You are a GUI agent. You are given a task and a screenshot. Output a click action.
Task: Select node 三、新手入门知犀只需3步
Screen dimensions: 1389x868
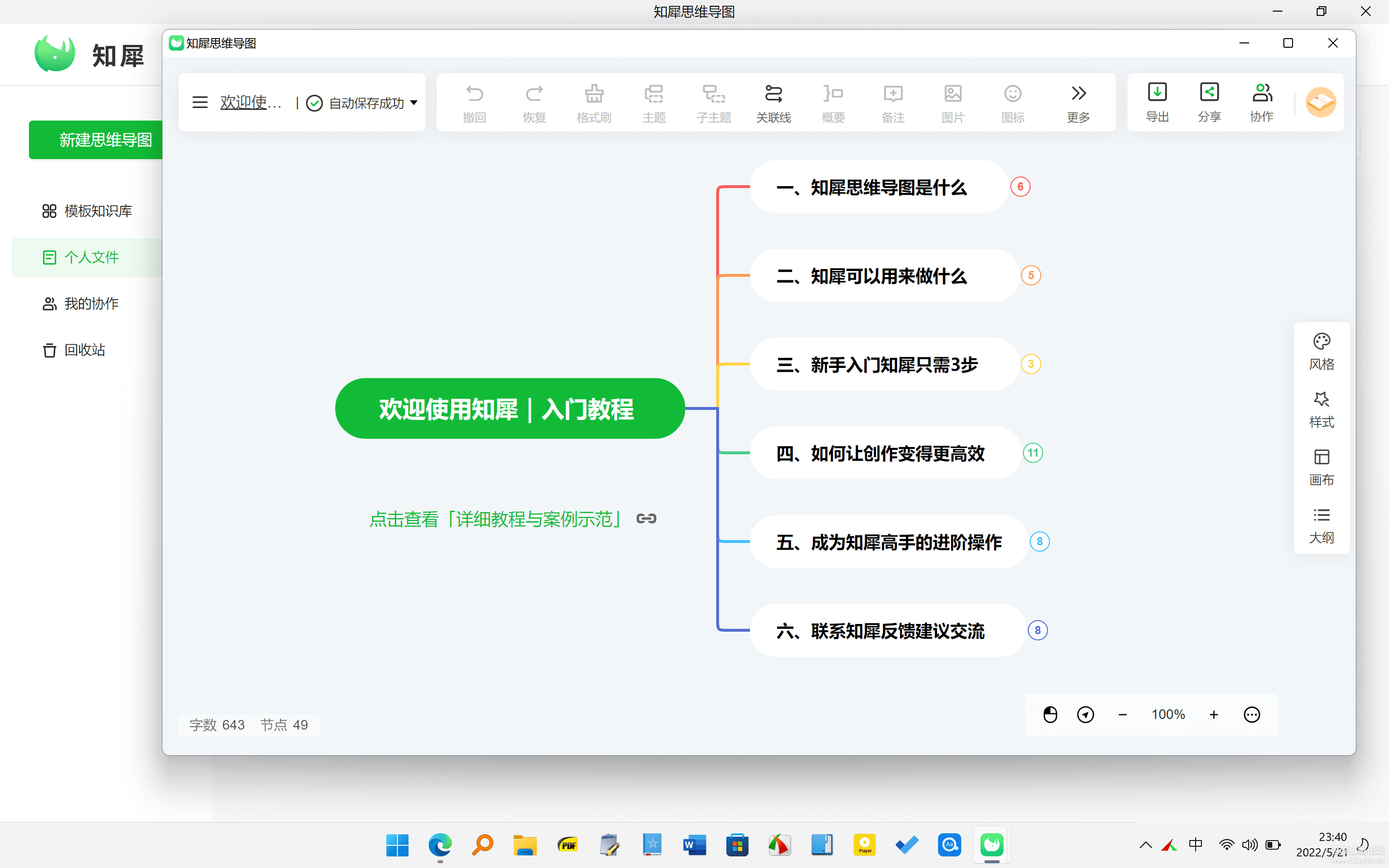coord(884,365)
